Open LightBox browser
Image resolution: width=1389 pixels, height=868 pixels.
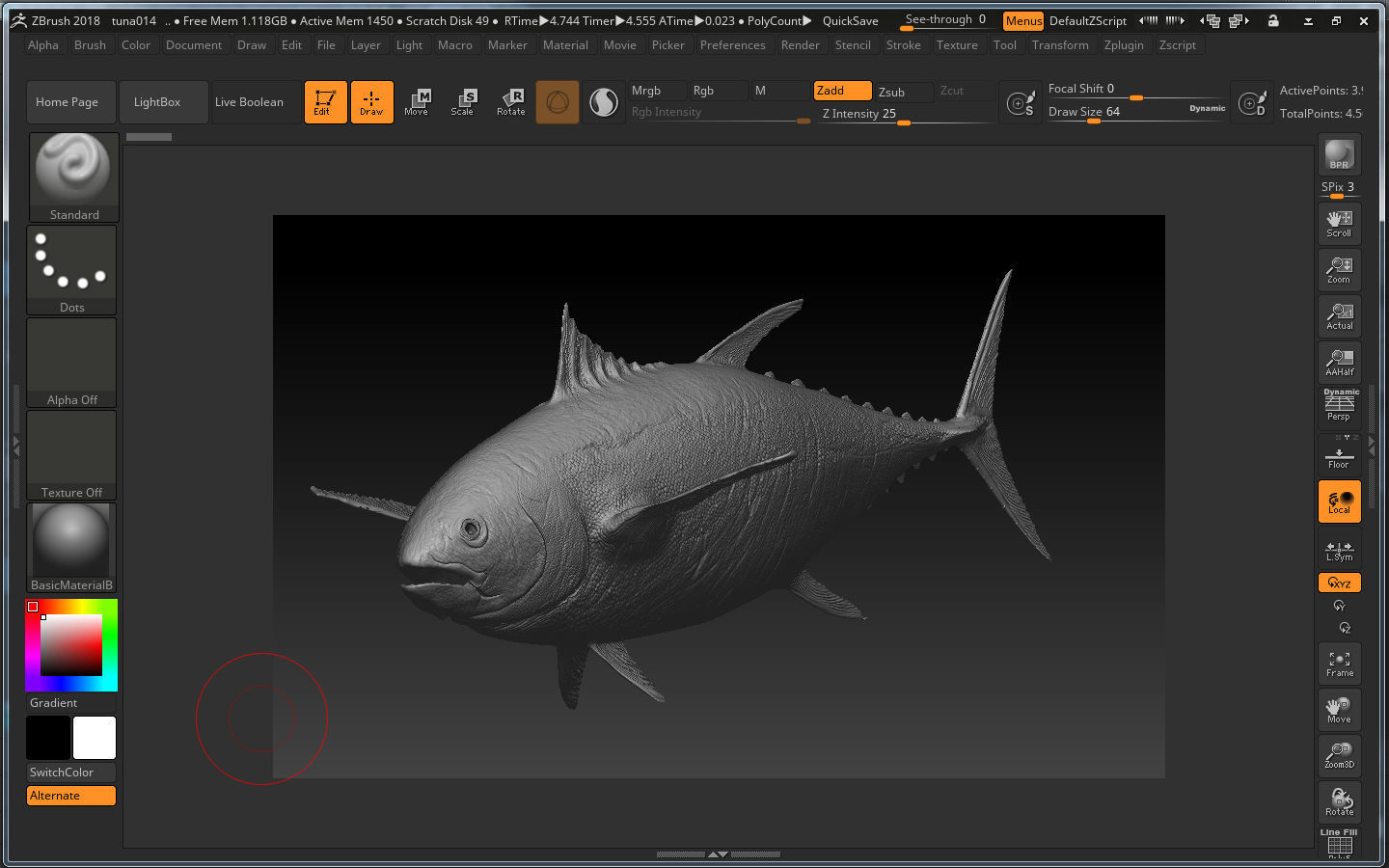click(x=164, y=102)
